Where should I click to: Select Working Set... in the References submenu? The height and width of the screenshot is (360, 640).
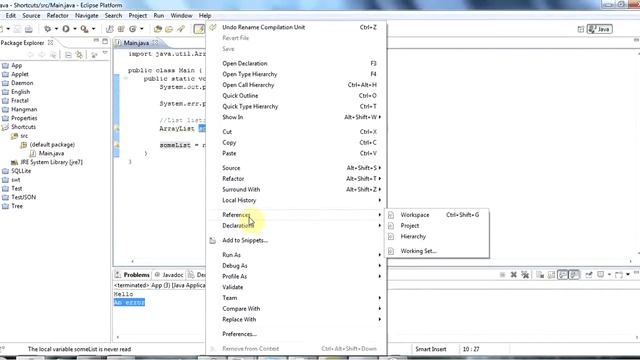(x=437, y=251)
